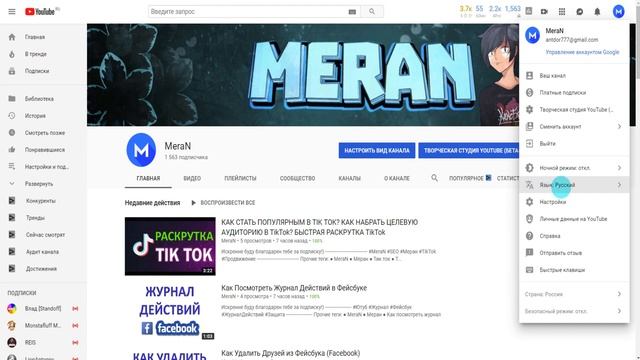Click the MeraN channel avatar circle
The image size is (640, 360).
click(x=141, y=150)
